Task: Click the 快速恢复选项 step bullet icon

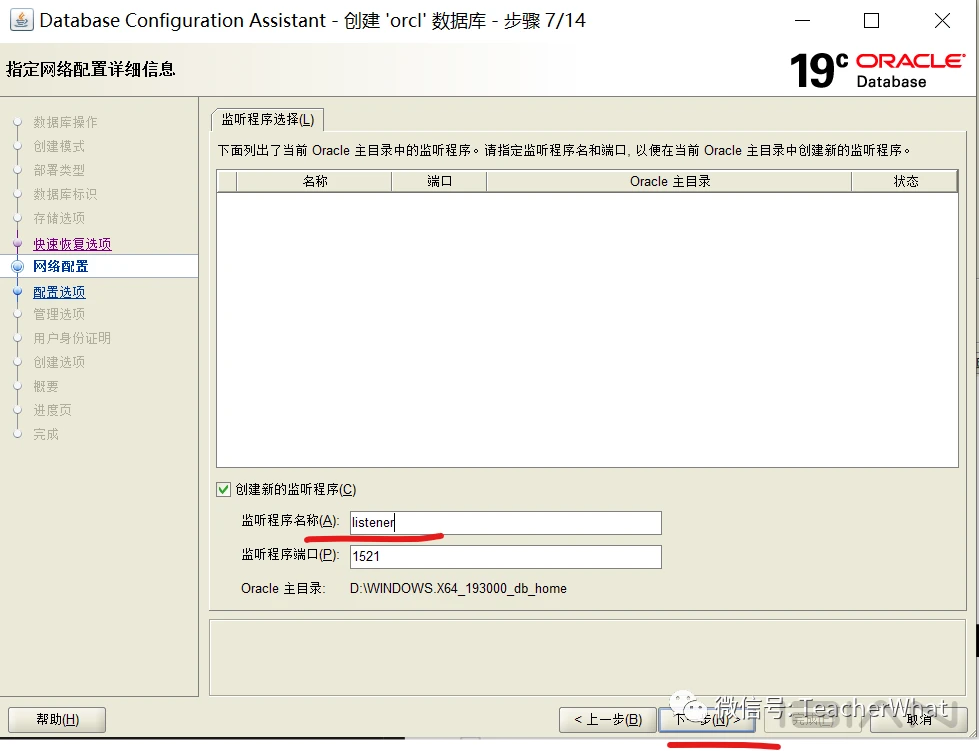Action: [17, 243]
